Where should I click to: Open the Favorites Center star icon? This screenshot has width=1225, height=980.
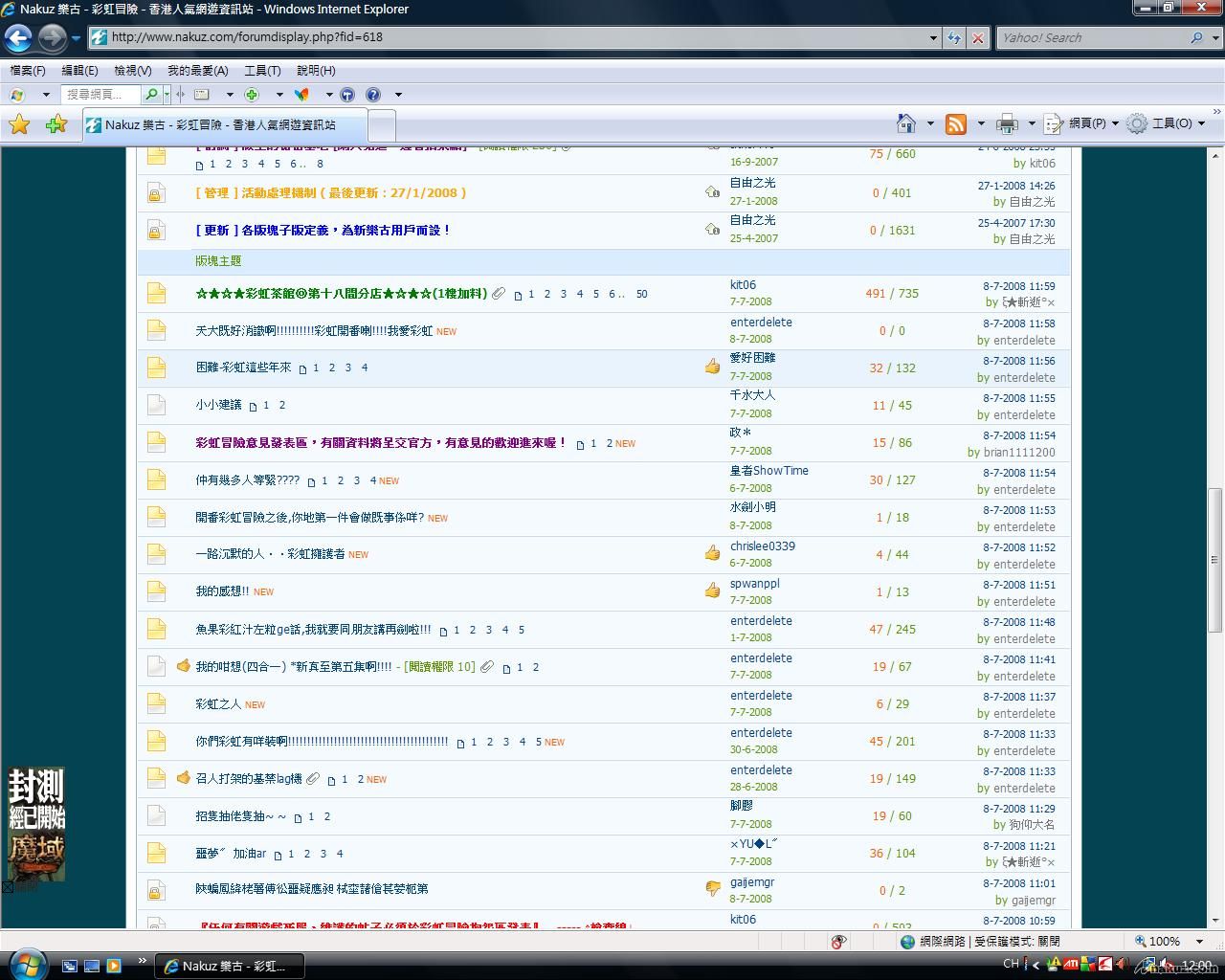(19, 124)
